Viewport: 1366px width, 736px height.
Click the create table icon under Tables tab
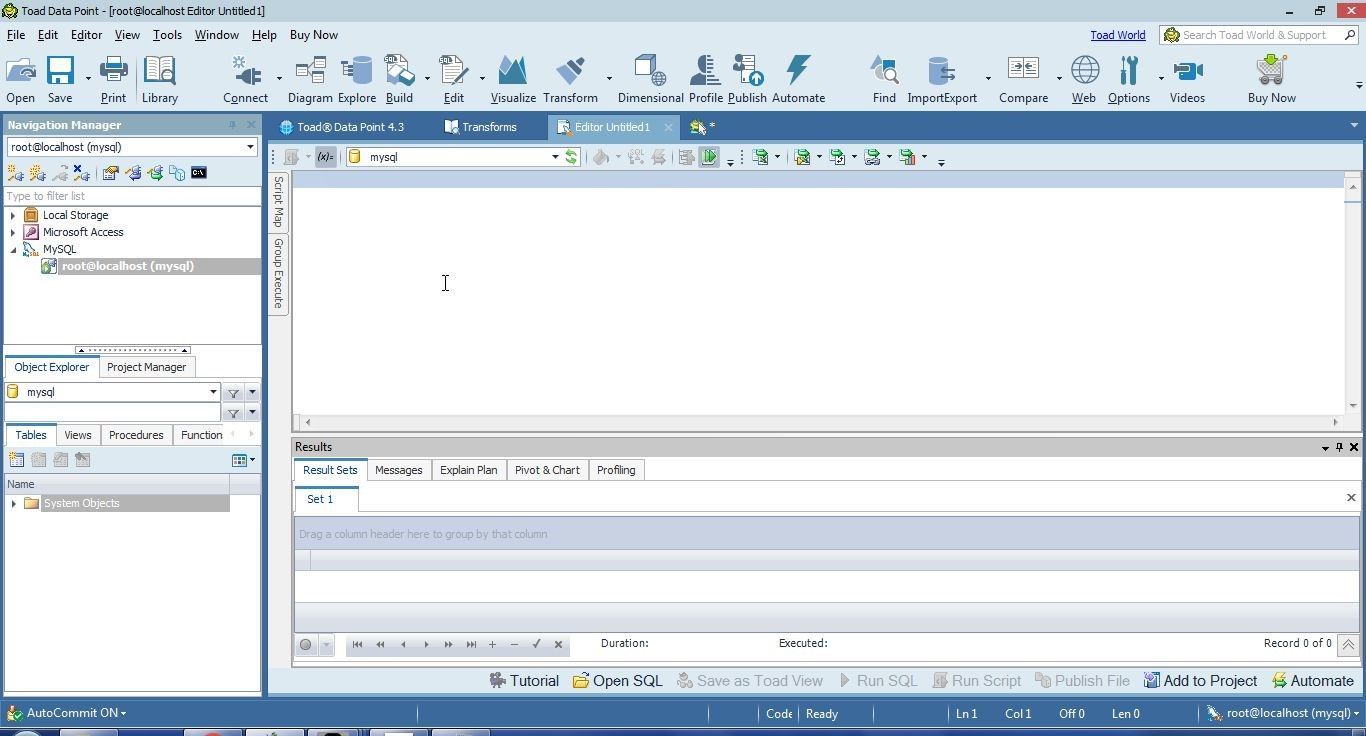pos(16,460)
